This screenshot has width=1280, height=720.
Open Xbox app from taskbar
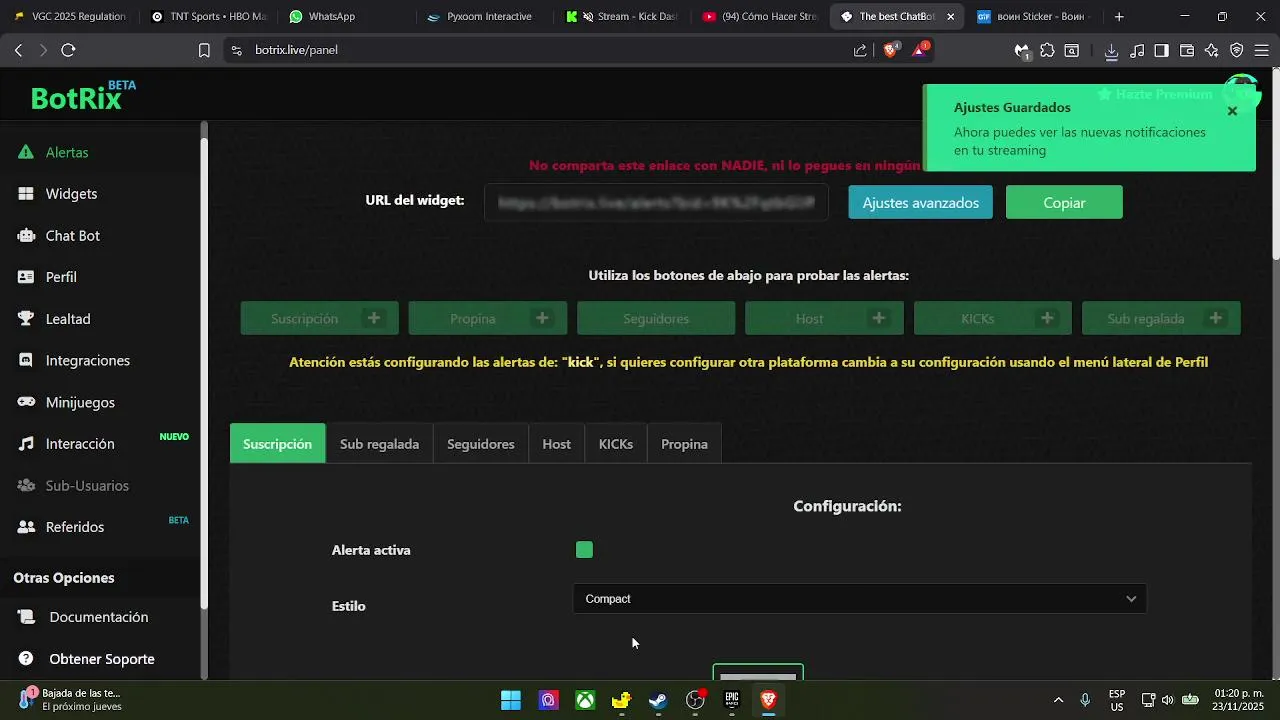pos(585,700)
